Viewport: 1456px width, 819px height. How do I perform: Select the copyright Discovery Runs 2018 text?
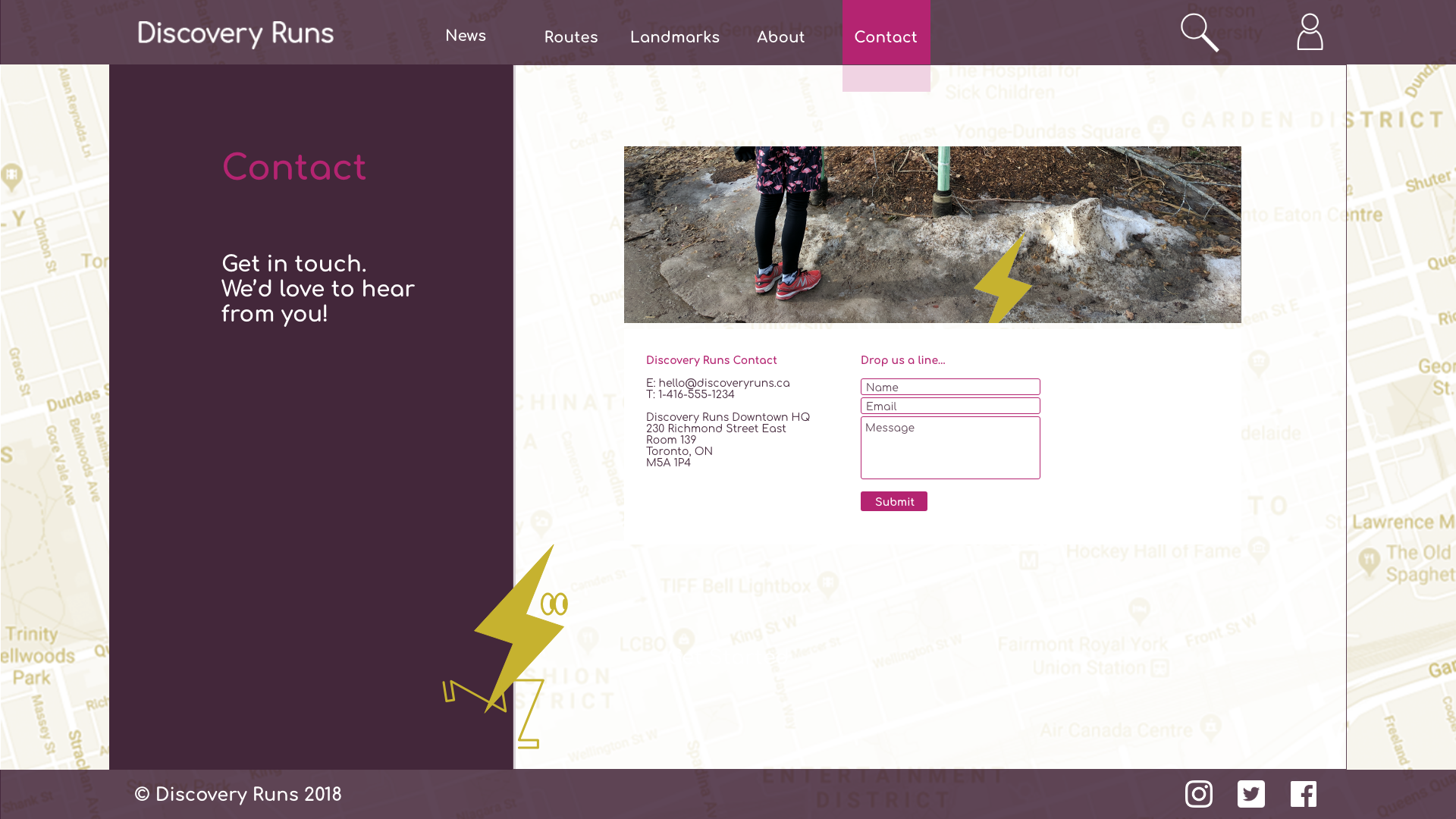[238, 795]
